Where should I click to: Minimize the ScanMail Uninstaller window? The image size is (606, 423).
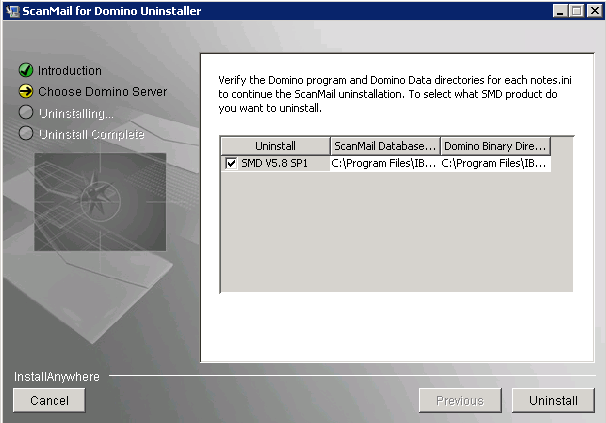[x=560, y=10]
